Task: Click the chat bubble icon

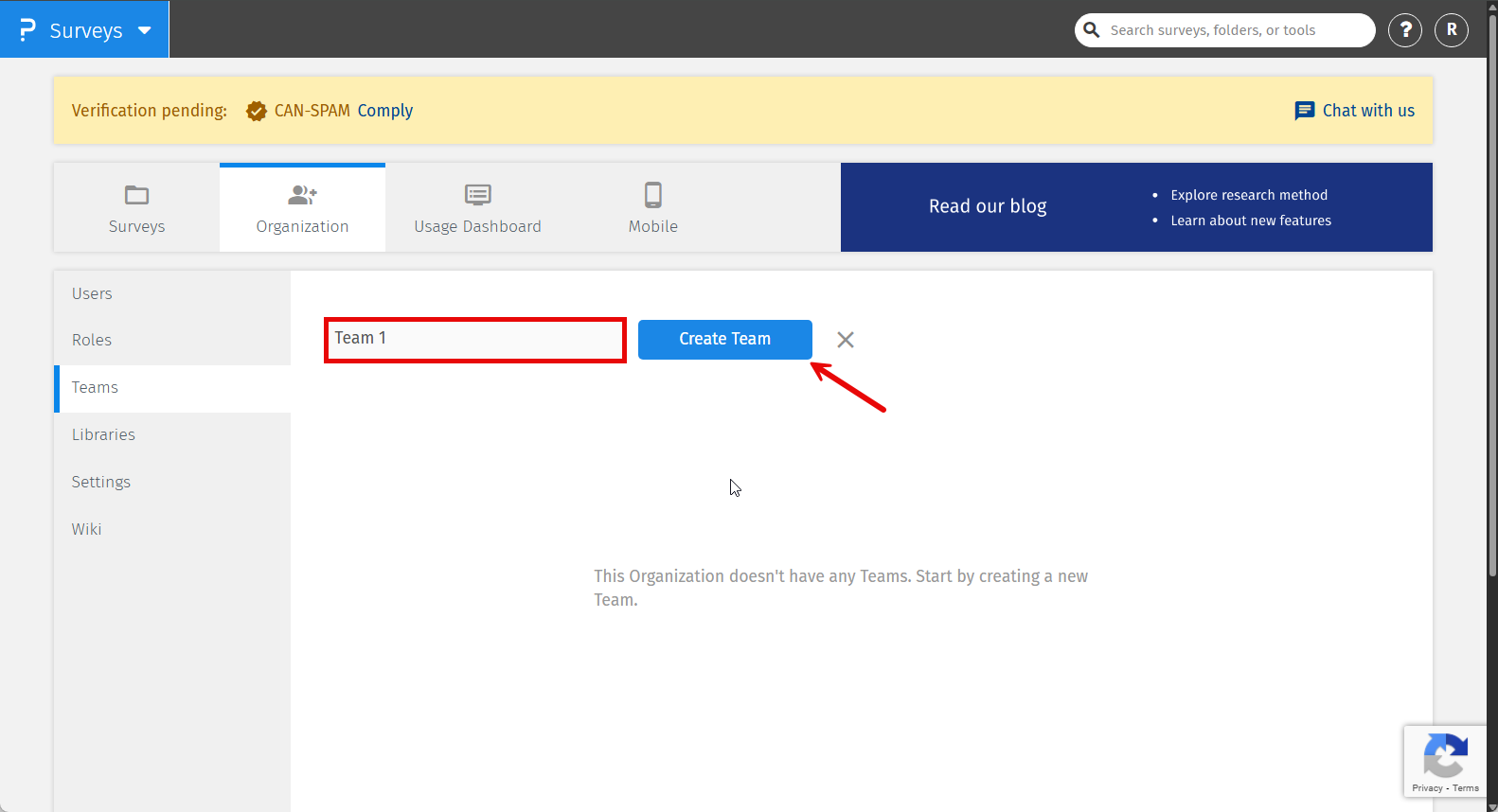Action: (x=1305, y=111)
